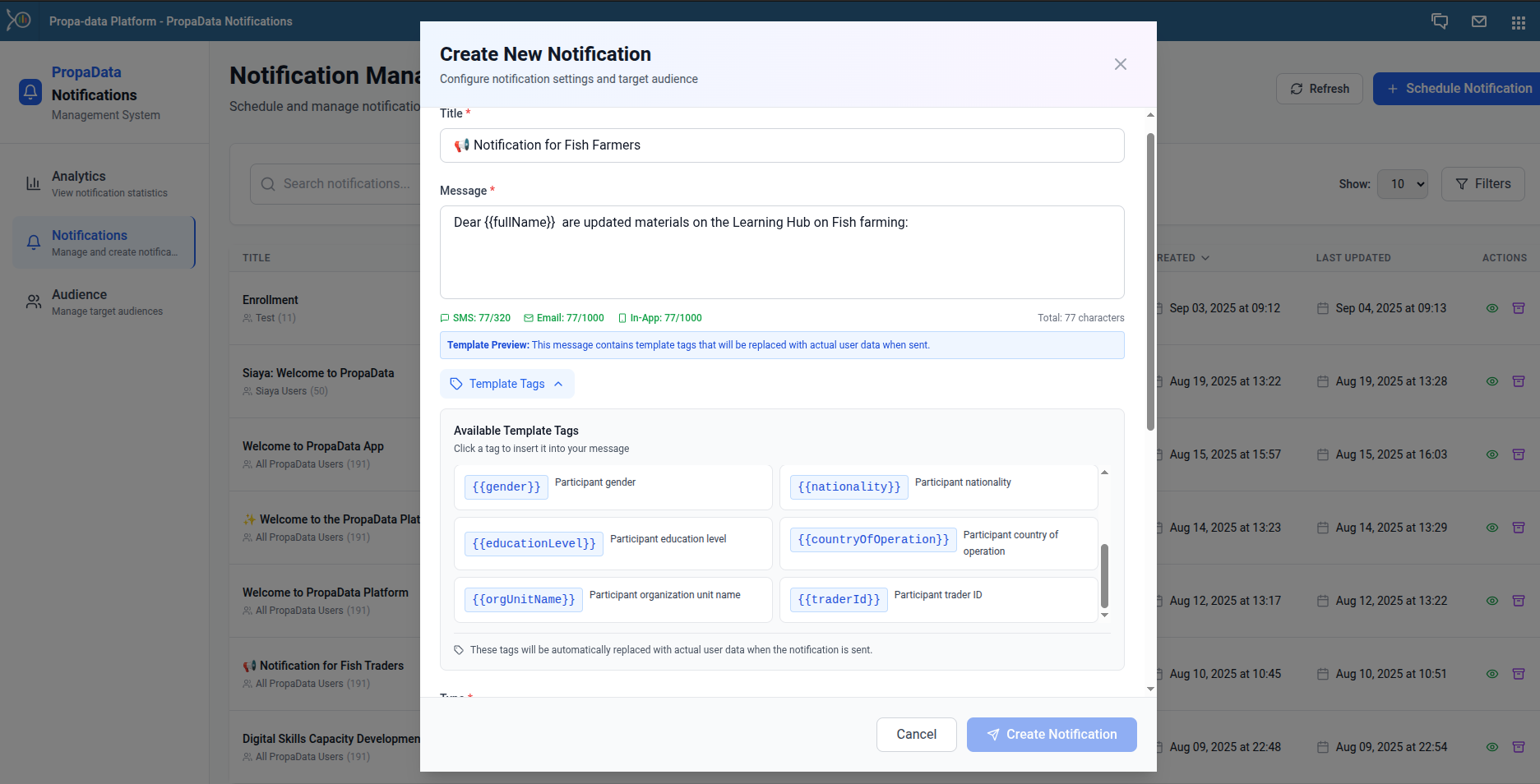Open the apps grid icon top right
The image size is (1540, 784).
(x=1519, y=21)
